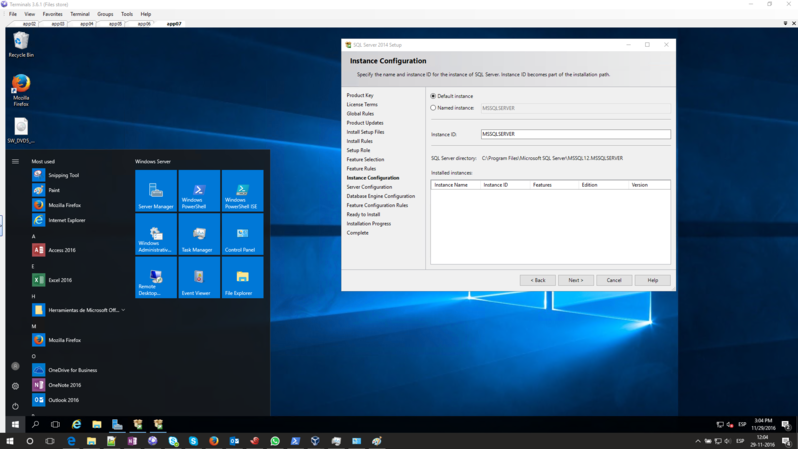
Task: Open the Task Manager tile
Action: pyautogui.click(x=199, y=235)
